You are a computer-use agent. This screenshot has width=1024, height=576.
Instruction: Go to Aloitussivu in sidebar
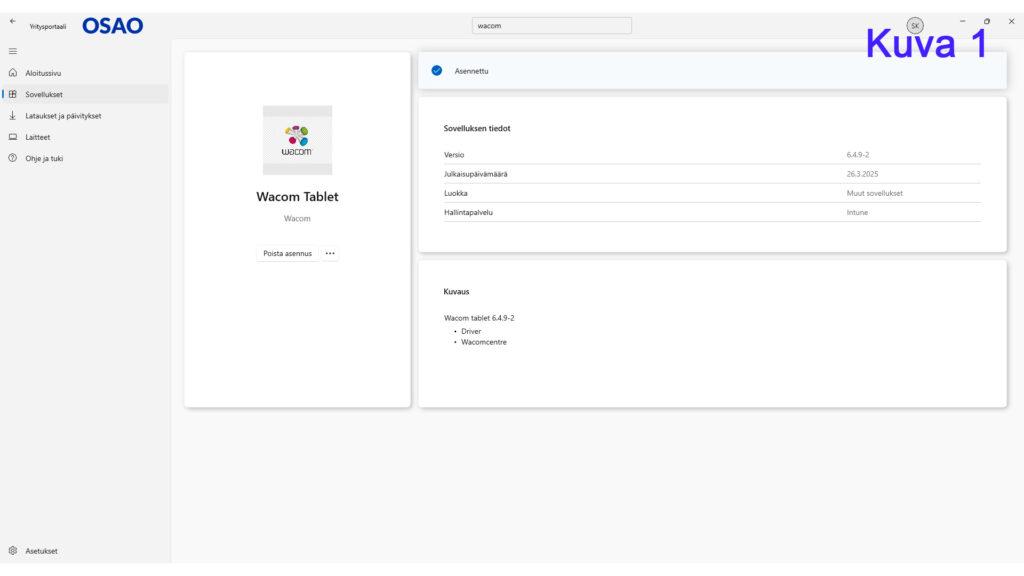43,73
